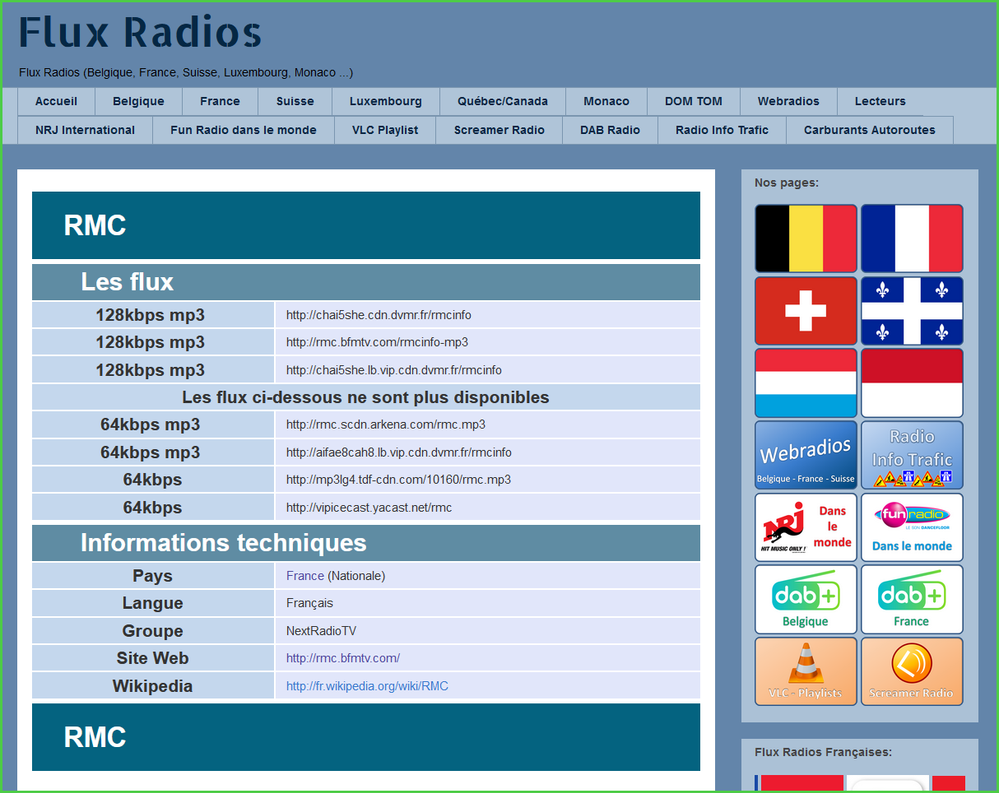999x793 pixels.
Task: Select the Swiss flag icon
Action: [x=805, y=311]
